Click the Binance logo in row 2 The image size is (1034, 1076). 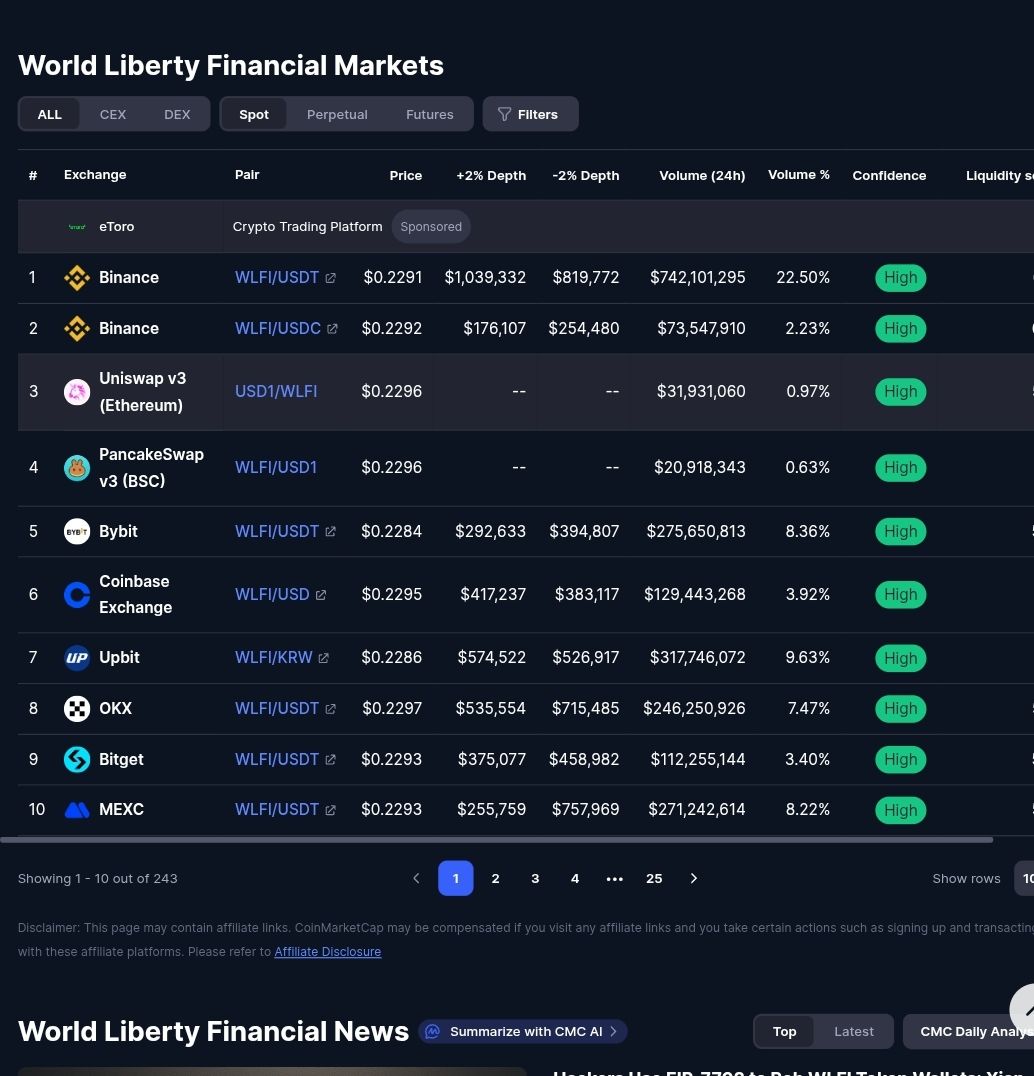tap(77, 329)
